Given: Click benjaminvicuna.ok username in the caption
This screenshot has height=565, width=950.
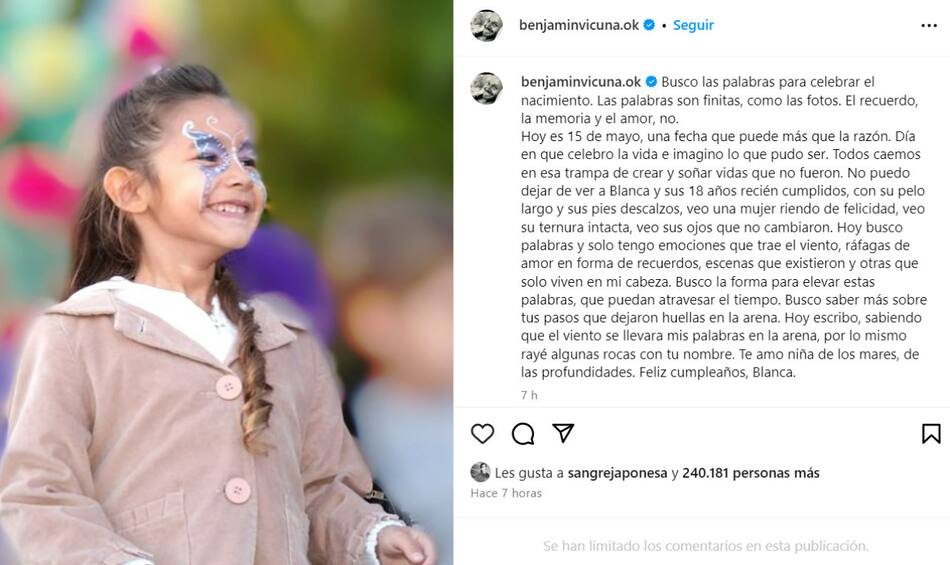Looking at the screenshot, I should click(581, 82).
